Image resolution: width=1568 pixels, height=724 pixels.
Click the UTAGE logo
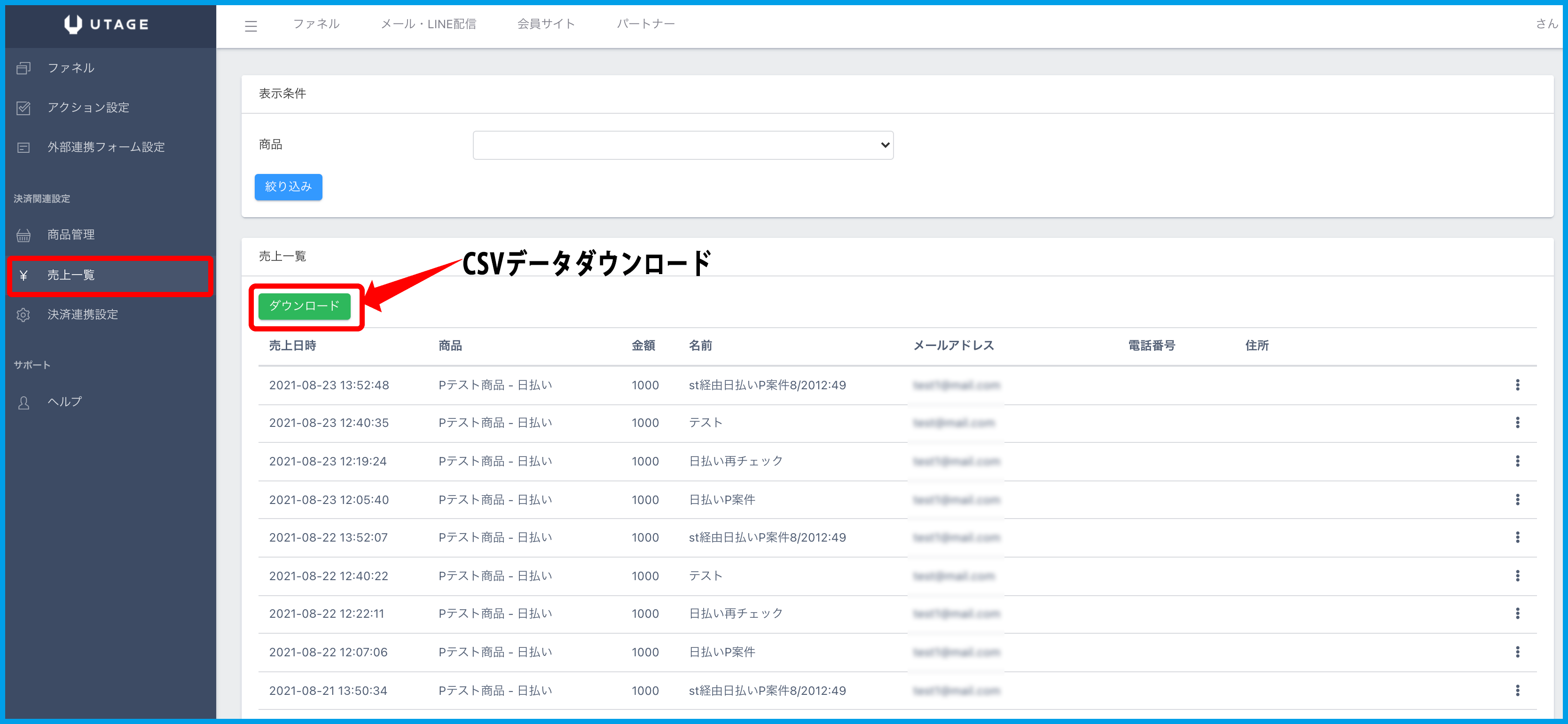click(107, 24)
